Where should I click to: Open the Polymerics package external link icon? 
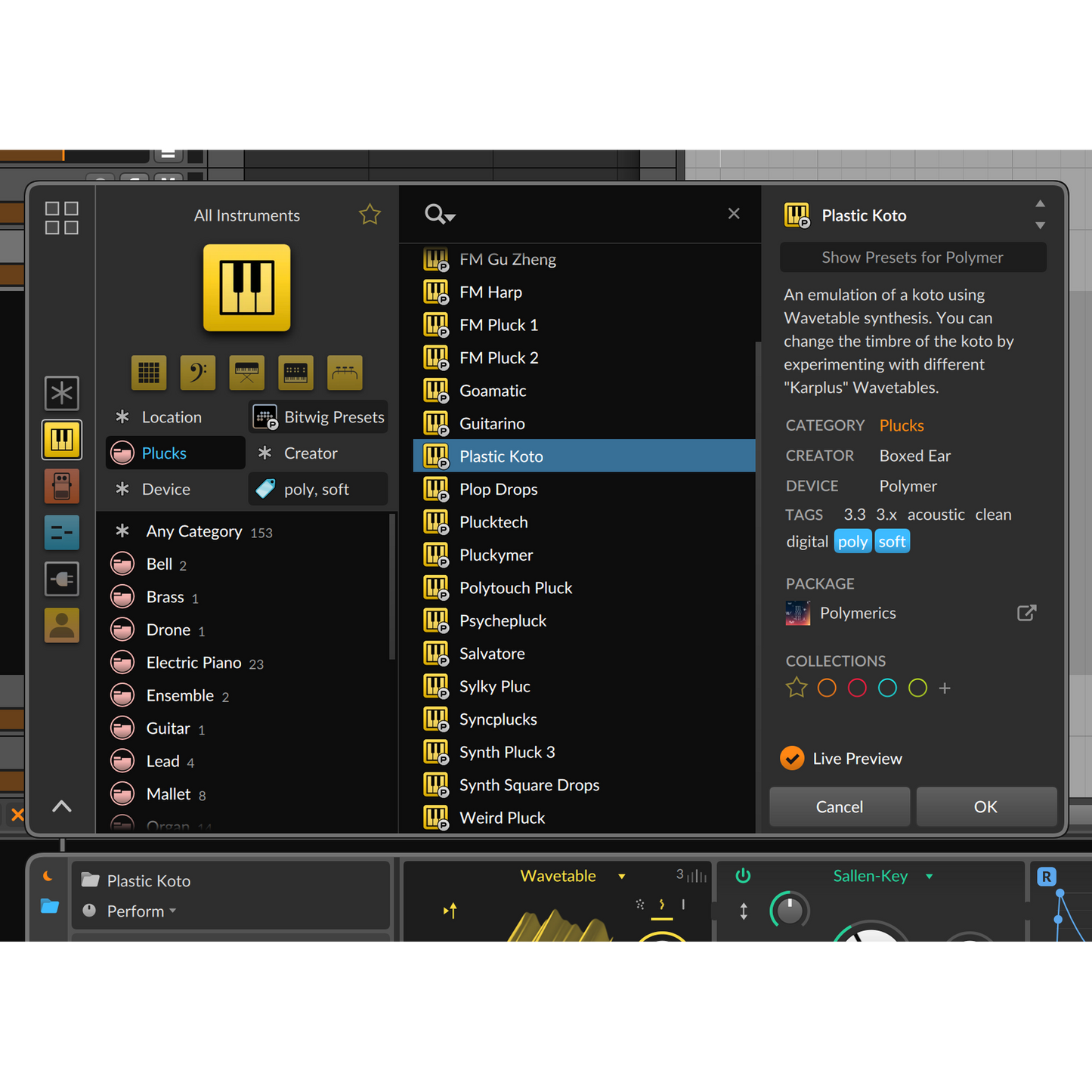[x=1026, y=613]
